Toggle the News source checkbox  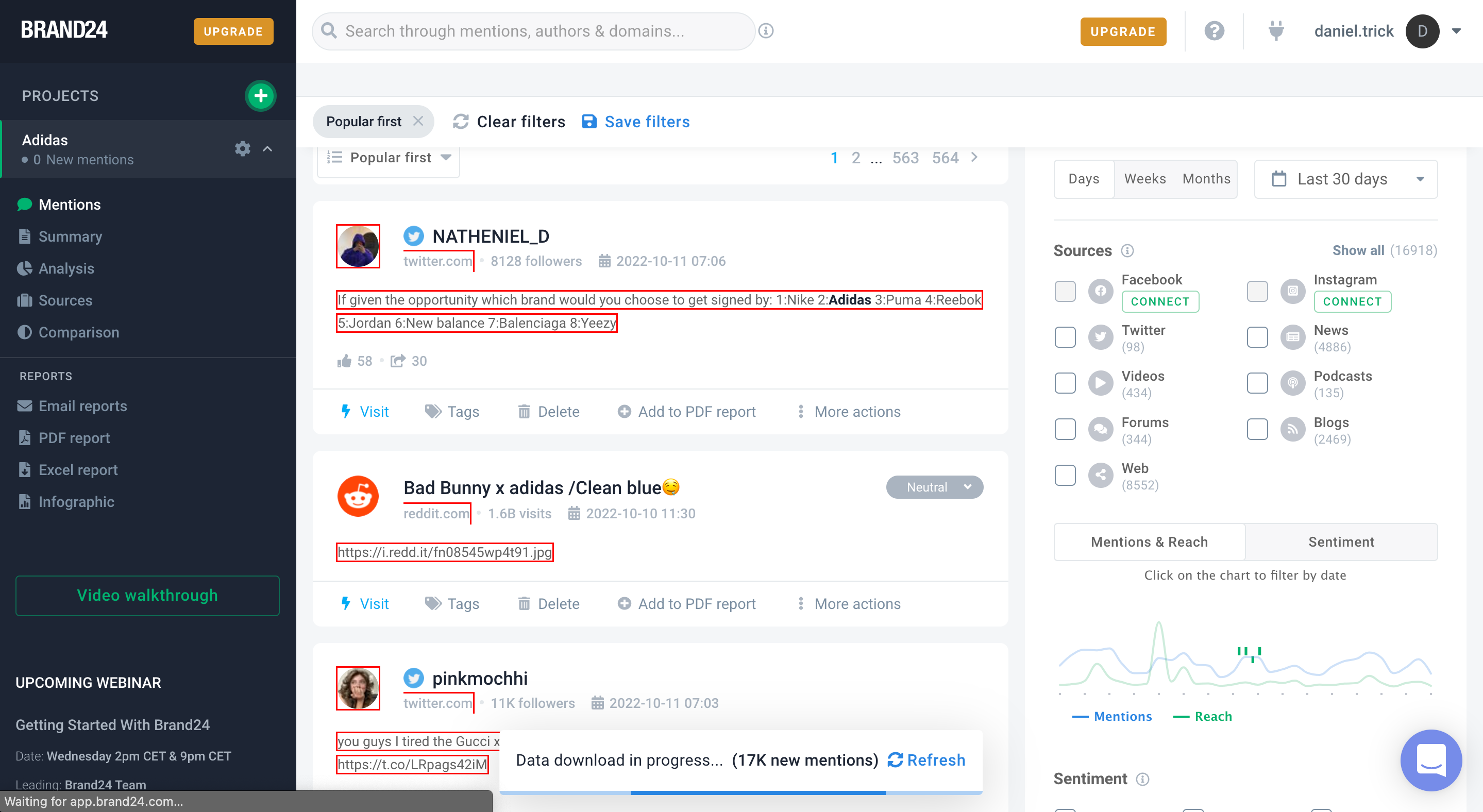[x=1257, y=337]
